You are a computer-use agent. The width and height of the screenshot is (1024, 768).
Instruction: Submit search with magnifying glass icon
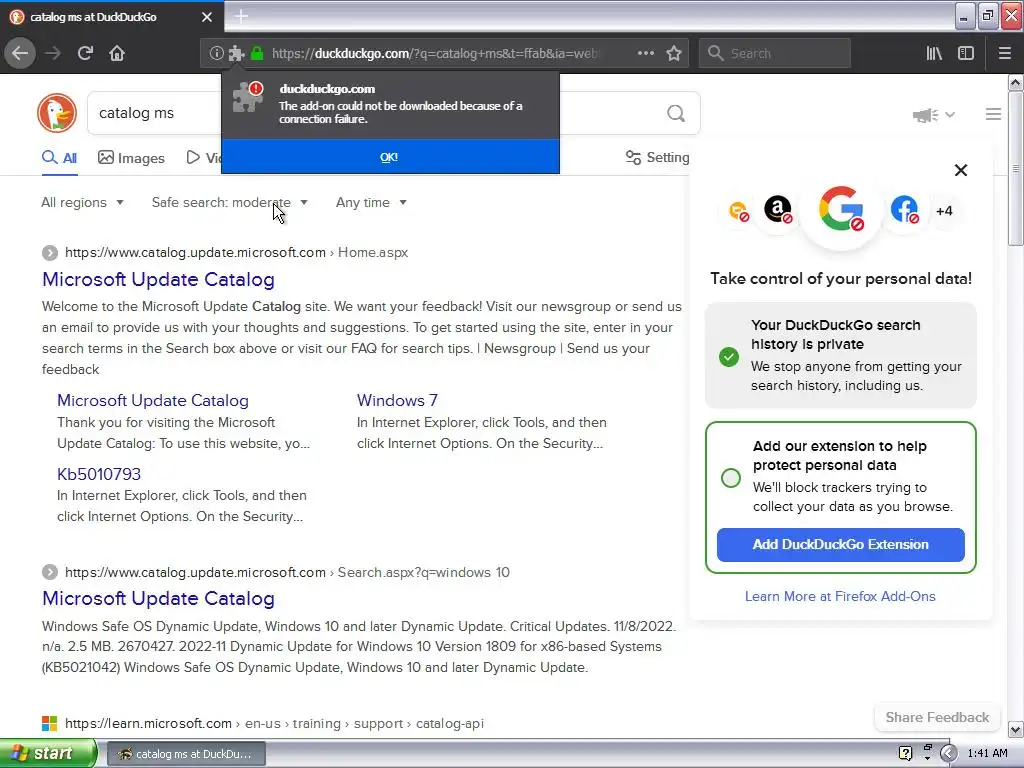676,114
